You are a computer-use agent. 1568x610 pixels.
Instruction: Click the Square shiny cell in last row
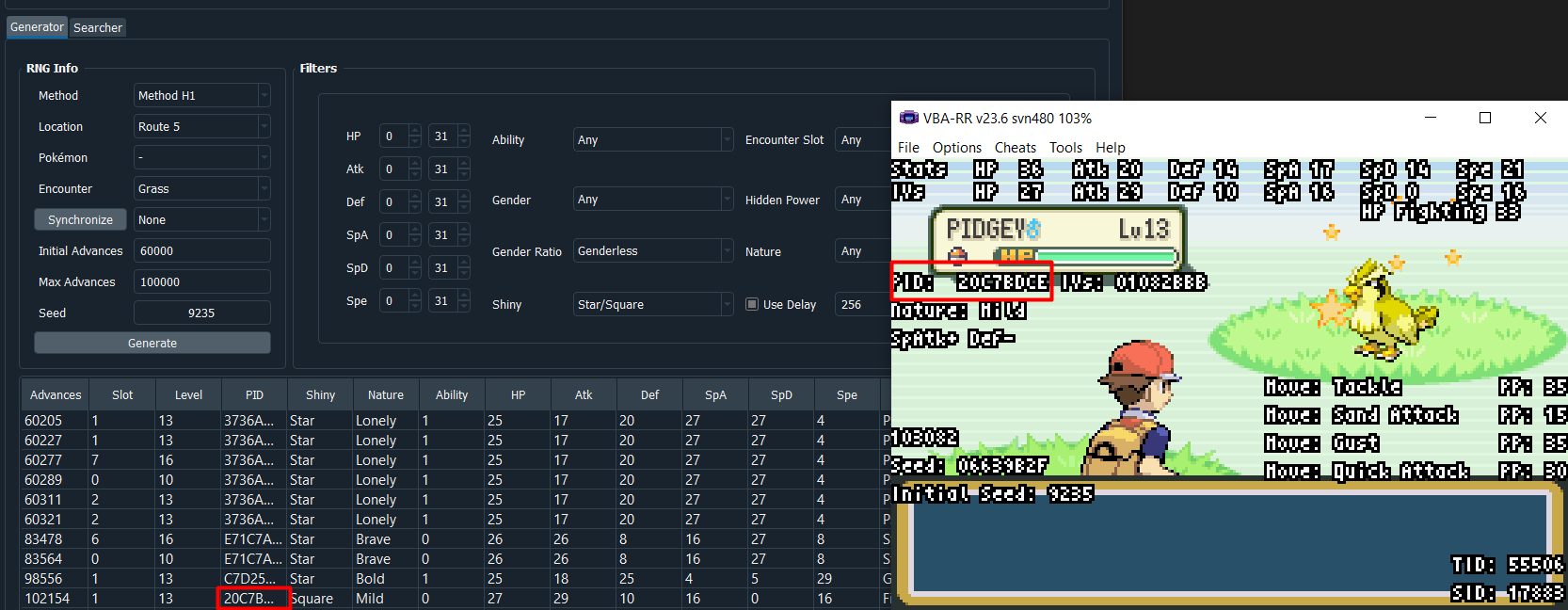coord(320,598)
